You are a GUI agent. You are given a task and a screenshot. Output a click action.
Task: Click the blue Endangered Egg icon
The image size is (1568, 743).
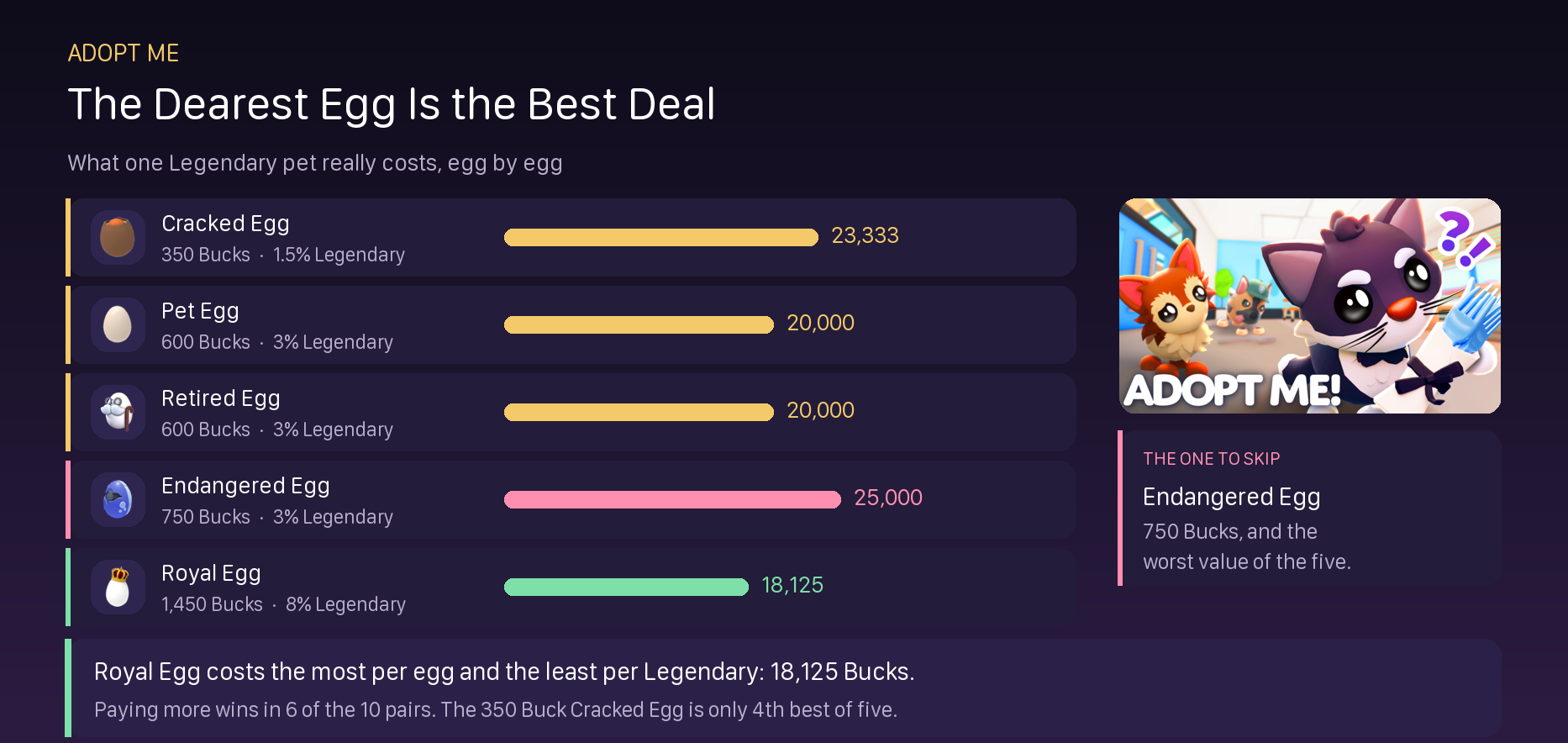pyautogui.click(x=118, y=499)
